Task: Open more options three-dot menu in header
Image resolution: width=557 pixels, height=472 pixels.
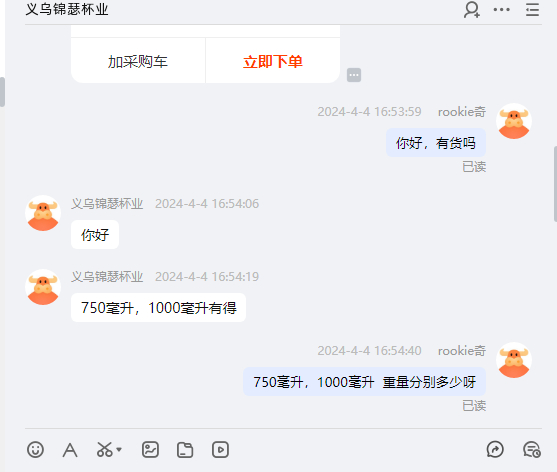Action: click(x=502, y=10)
